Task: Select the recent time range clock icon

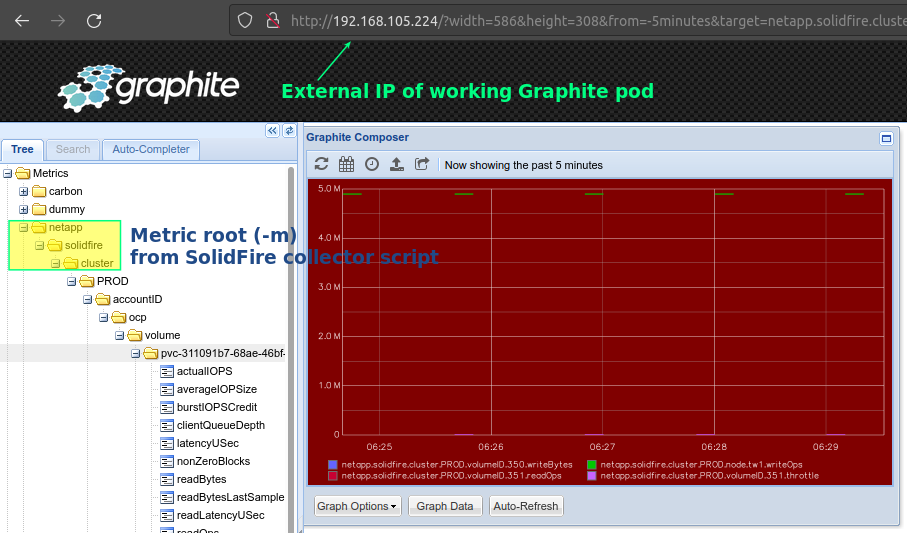Action: tap(372, 164)
